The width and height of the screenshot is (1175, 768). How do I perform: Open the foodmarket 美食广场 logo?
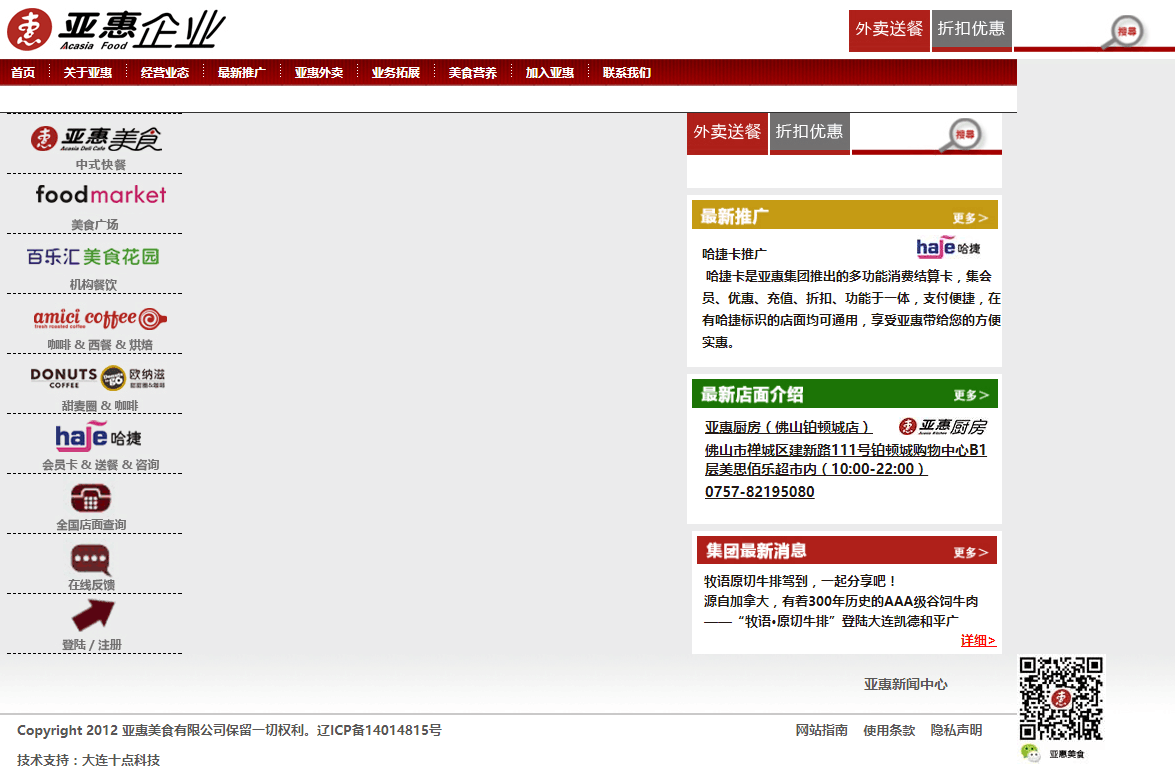coord(100,195)
